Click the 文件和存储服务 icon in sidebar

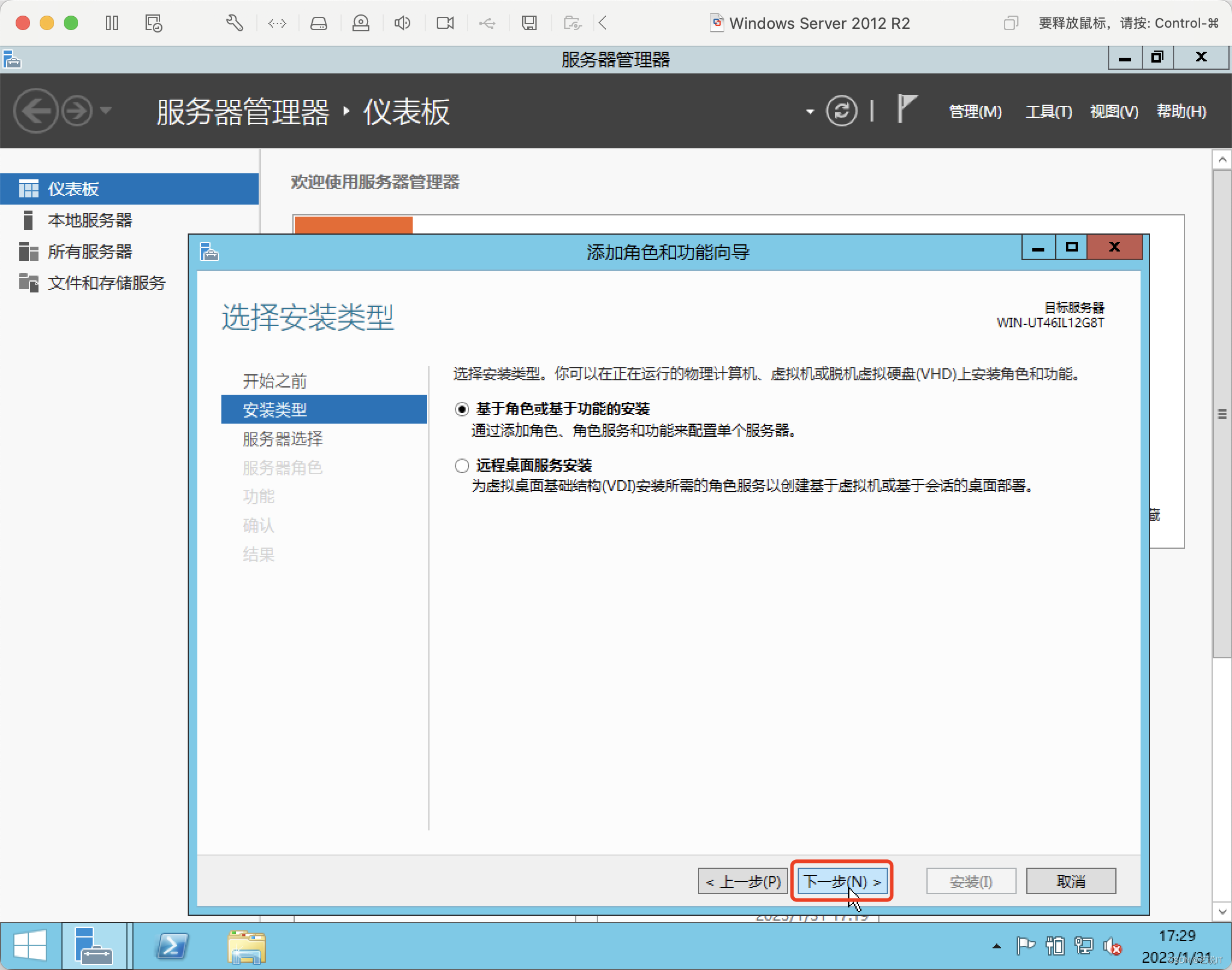point(28,282)
